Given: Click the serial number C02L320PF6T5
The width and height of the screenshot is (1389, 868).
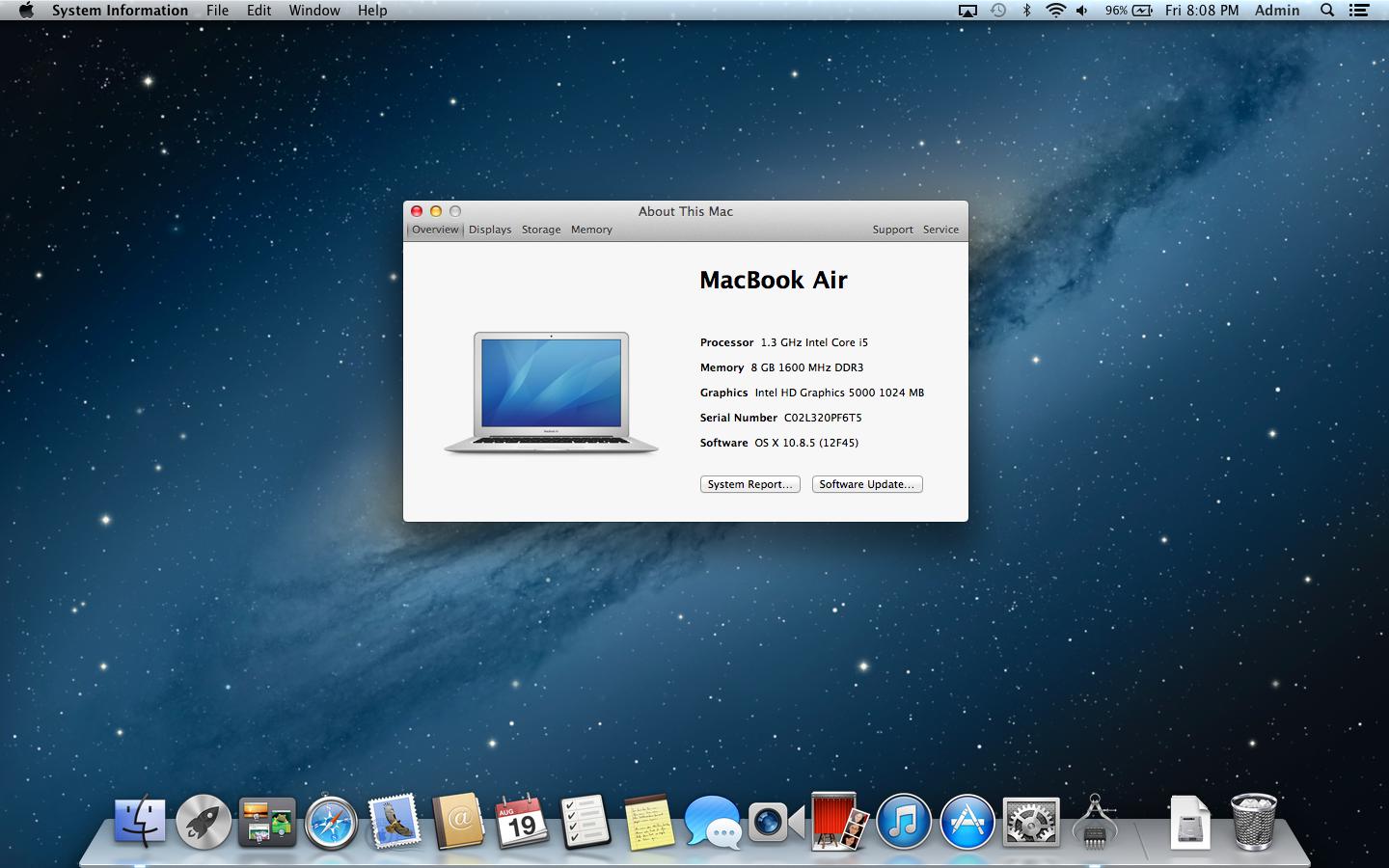Looking at the screenshot, I should point(823,418).
